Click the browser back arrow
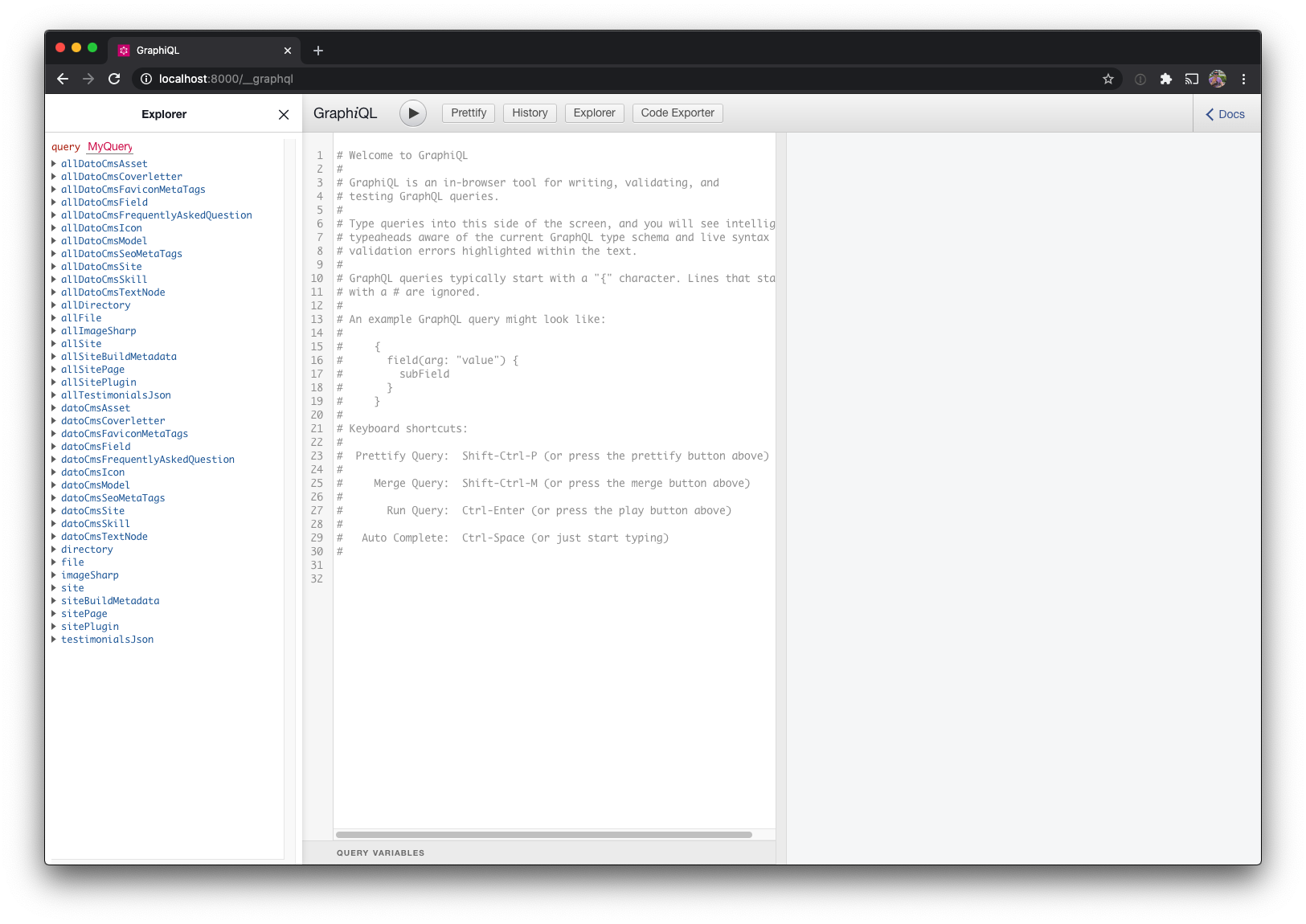The height and width of the screenshot is (924, 1306). click(x=63, y=79)
